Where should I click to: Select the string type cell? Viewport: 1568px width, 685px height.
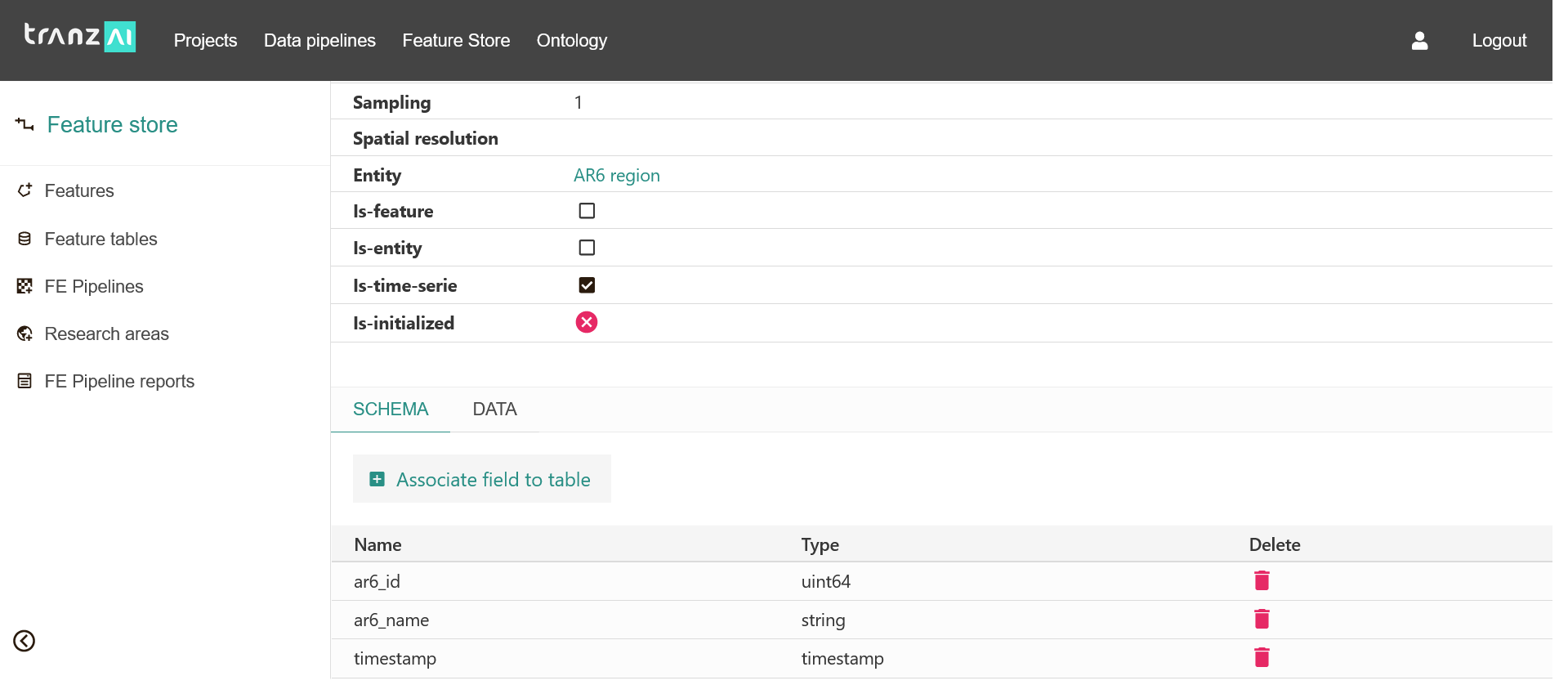click(x=824, y=620)
